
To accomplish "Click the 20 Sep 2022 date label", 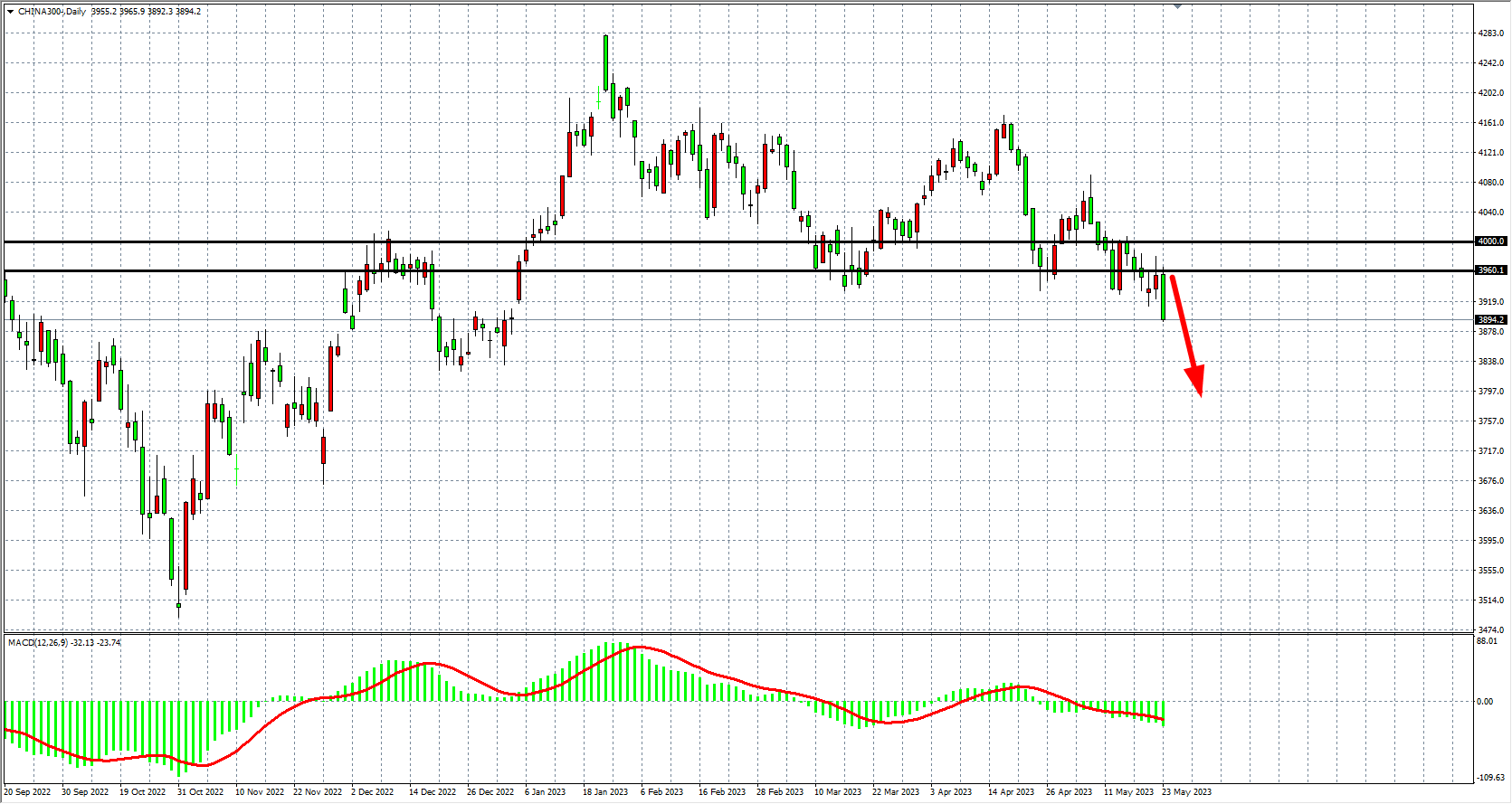I will pos(28,792).
